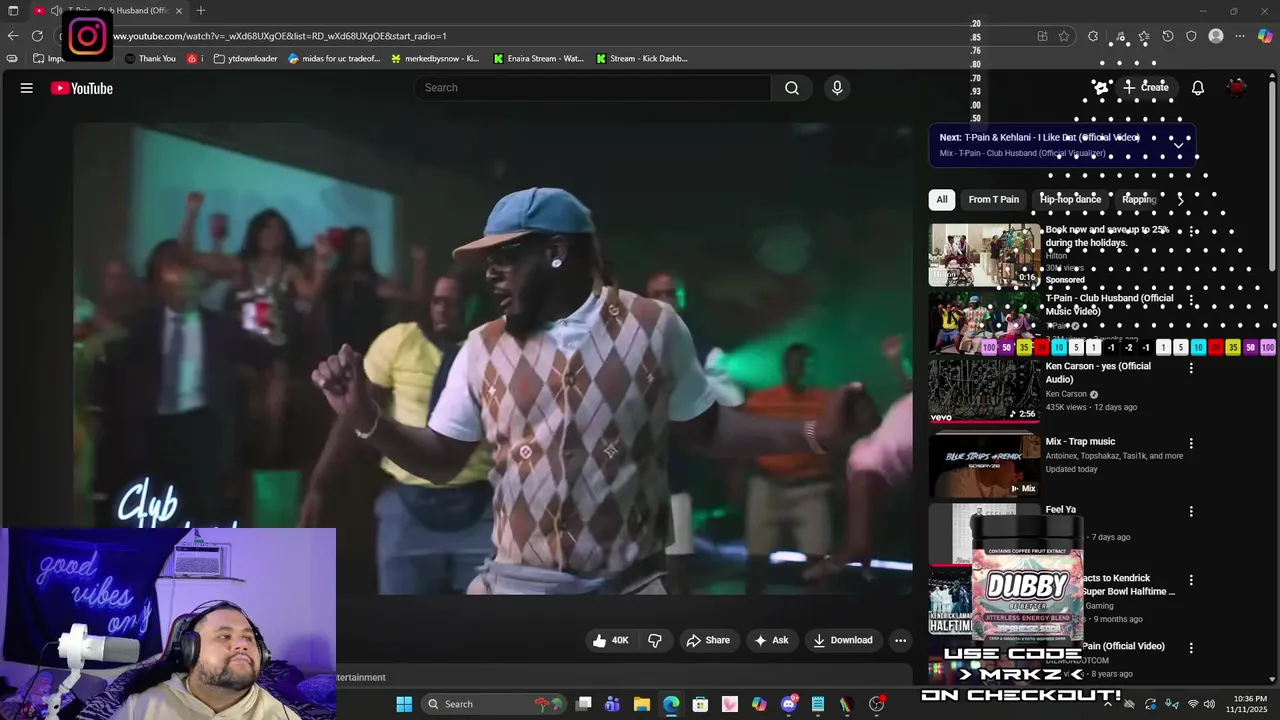The image size is (1280, 720).
Task: Click the Create button
Action: (1146, 88)
